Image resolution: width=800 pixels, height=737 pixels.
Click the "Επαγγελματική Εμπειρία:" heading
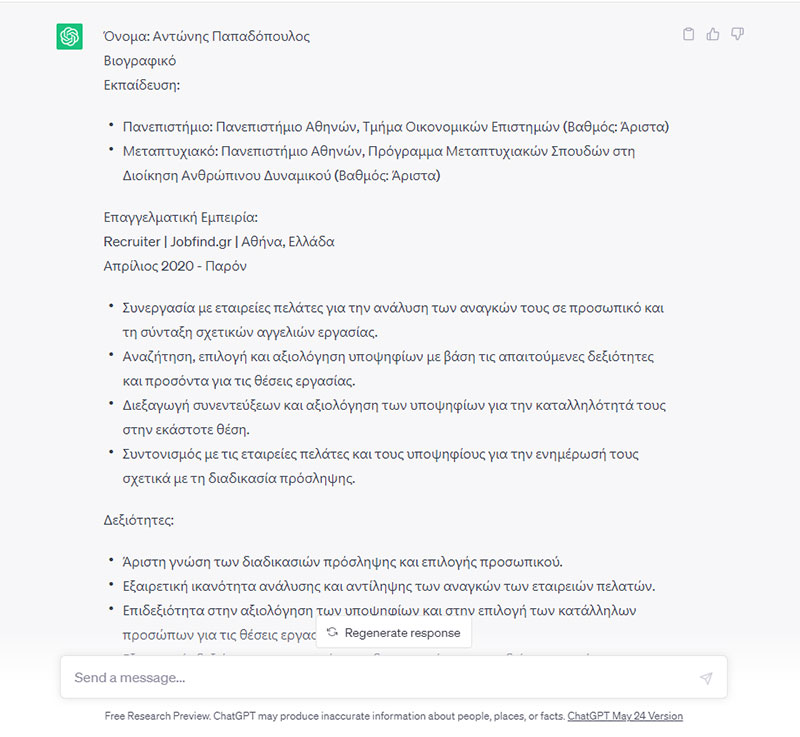coord(181,217)
